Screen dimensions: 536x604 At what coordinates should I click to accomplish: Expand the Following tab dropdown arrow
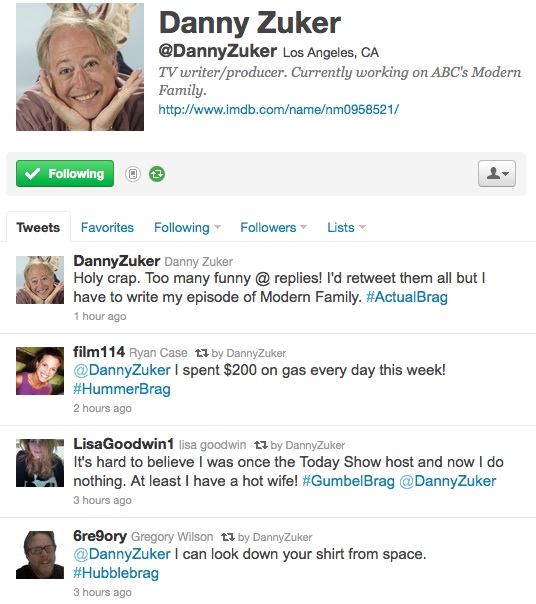click(217, 227)
